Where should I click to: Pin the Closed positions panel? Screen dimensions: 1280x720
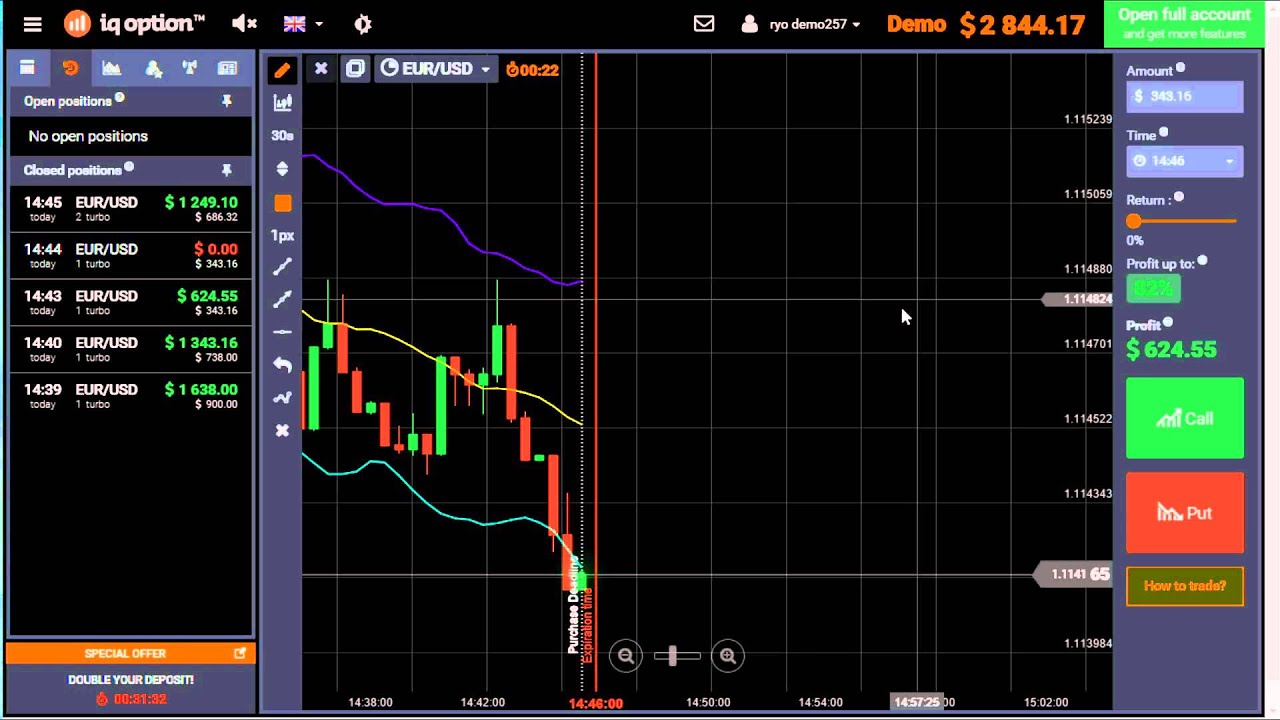pyautogui.click(x=227, y=170)
